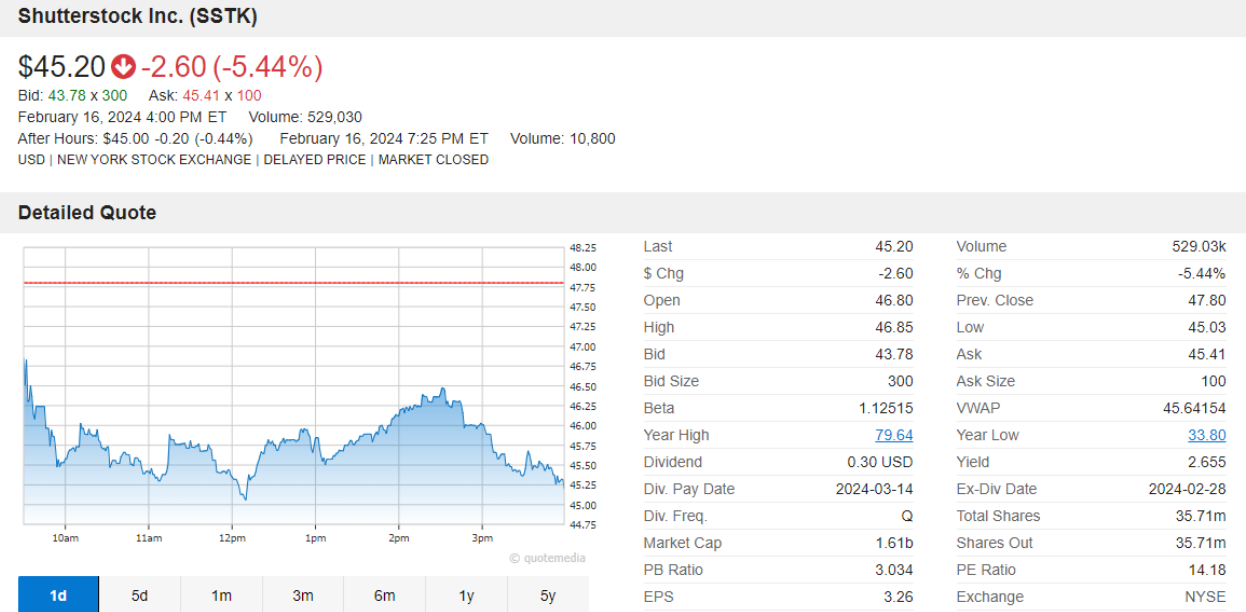Open the Year High 79.64 link
The width and height of the screenshot is (1246, 612).
[x=894, y=435]
